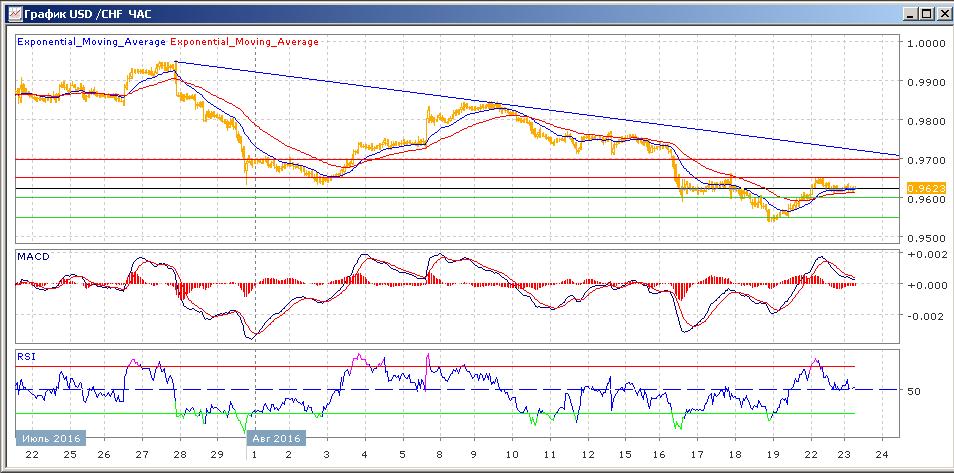Click date label 9 on time axis
This screenshot has height=473, width=954.
tap(475, 455)
